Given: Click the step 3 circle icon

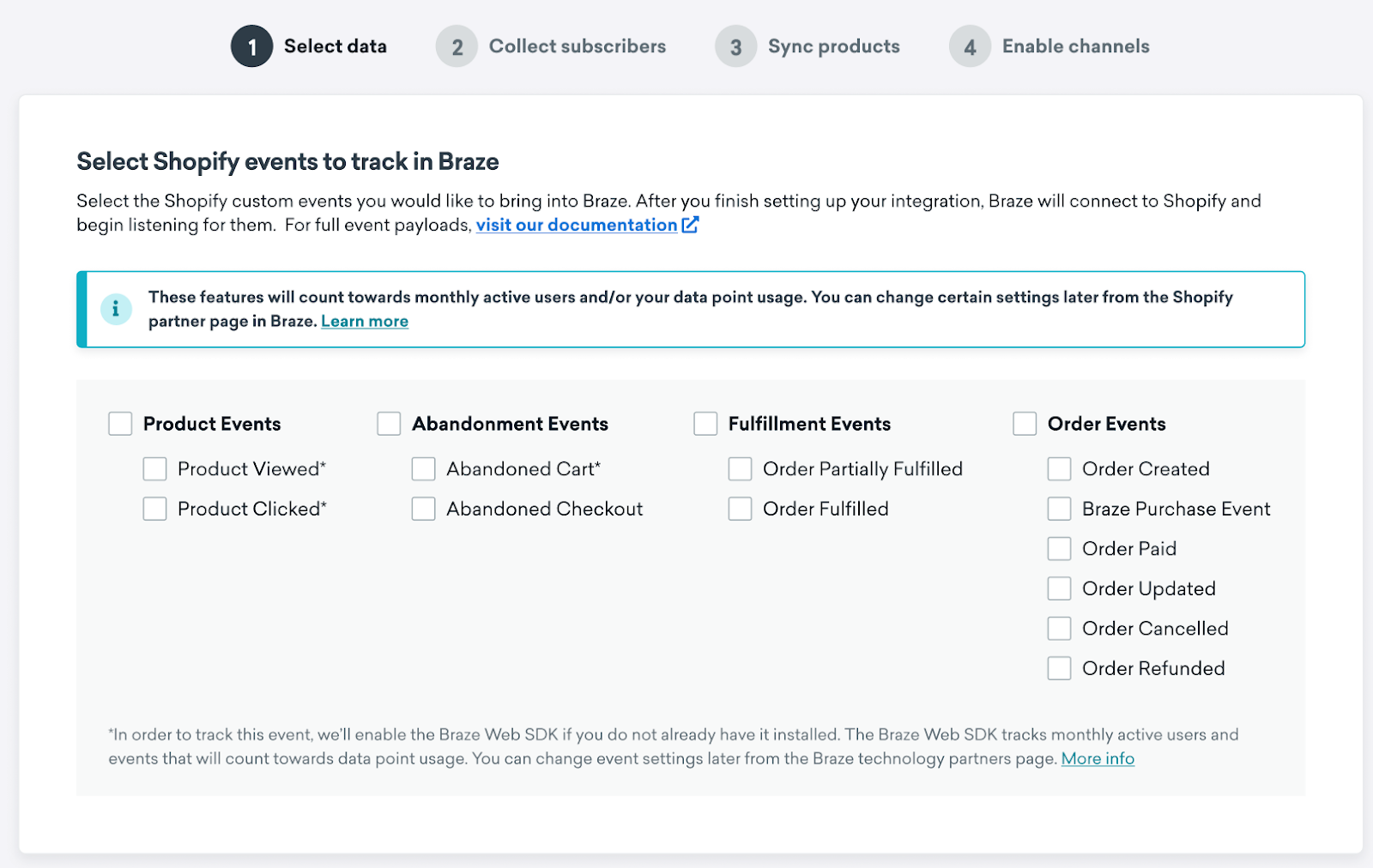Looking at the screenshot, I should click(x=735, y=46).
